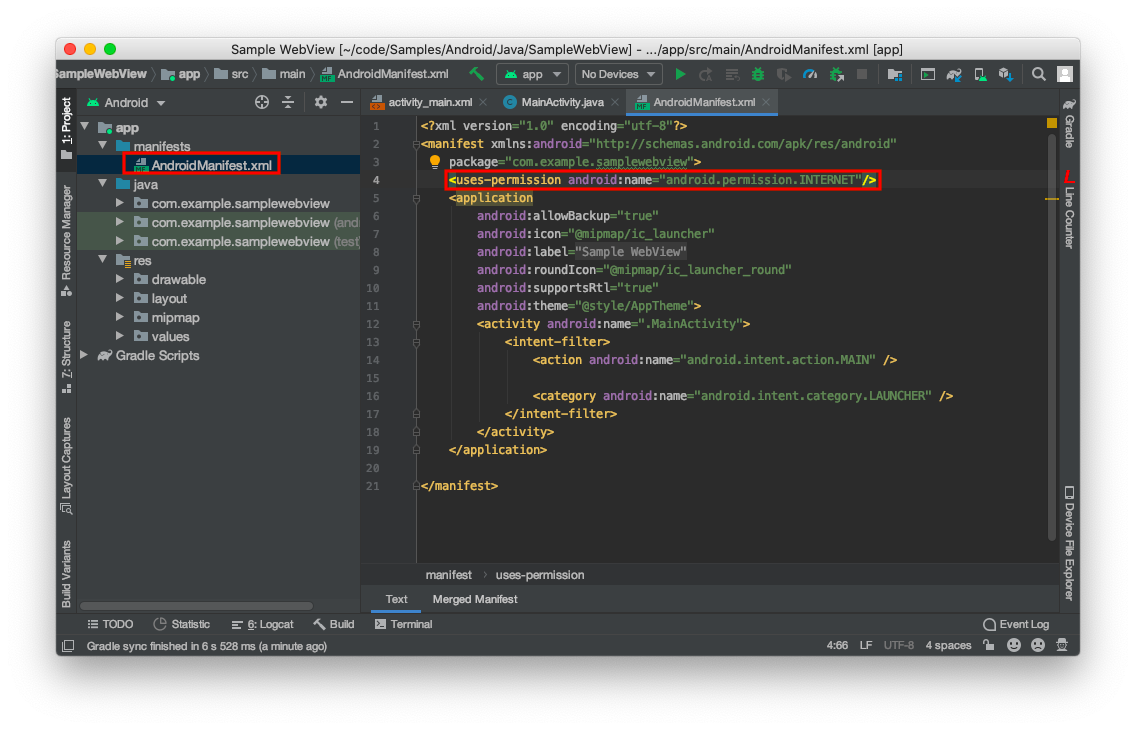Expand the layout folder

pos(120,298)
